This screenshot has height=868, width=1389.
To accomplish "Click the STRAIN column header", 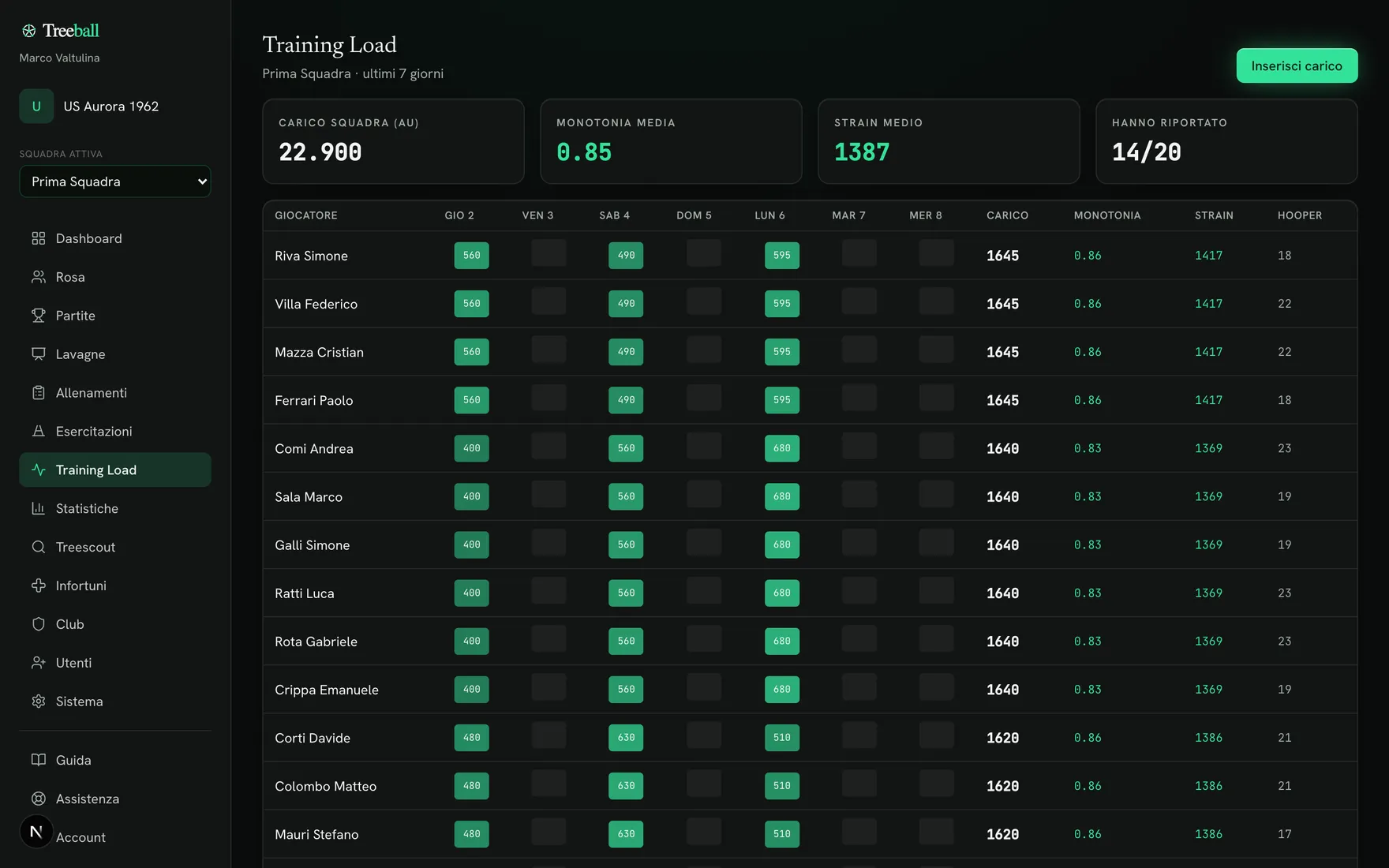I will click(1214, 215).
